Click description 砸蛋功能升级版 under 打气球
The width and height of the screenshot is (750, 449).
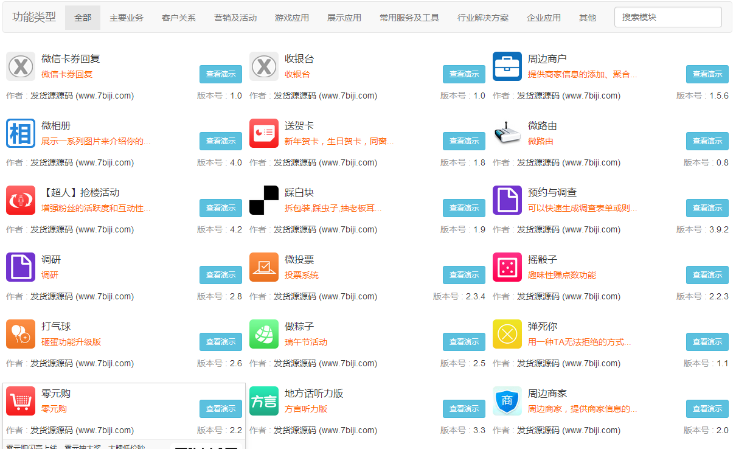(71, 342)
